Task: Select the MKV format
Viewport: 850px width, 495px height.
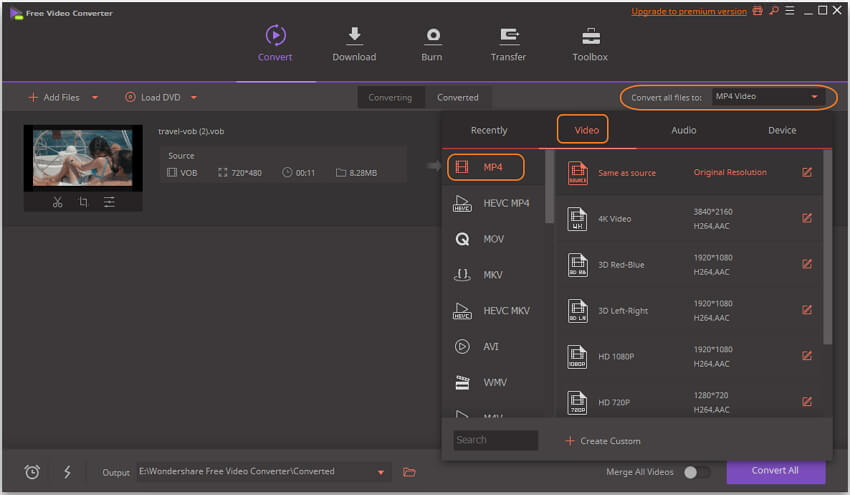Action: pyautogui.click(x=493, y=275)
